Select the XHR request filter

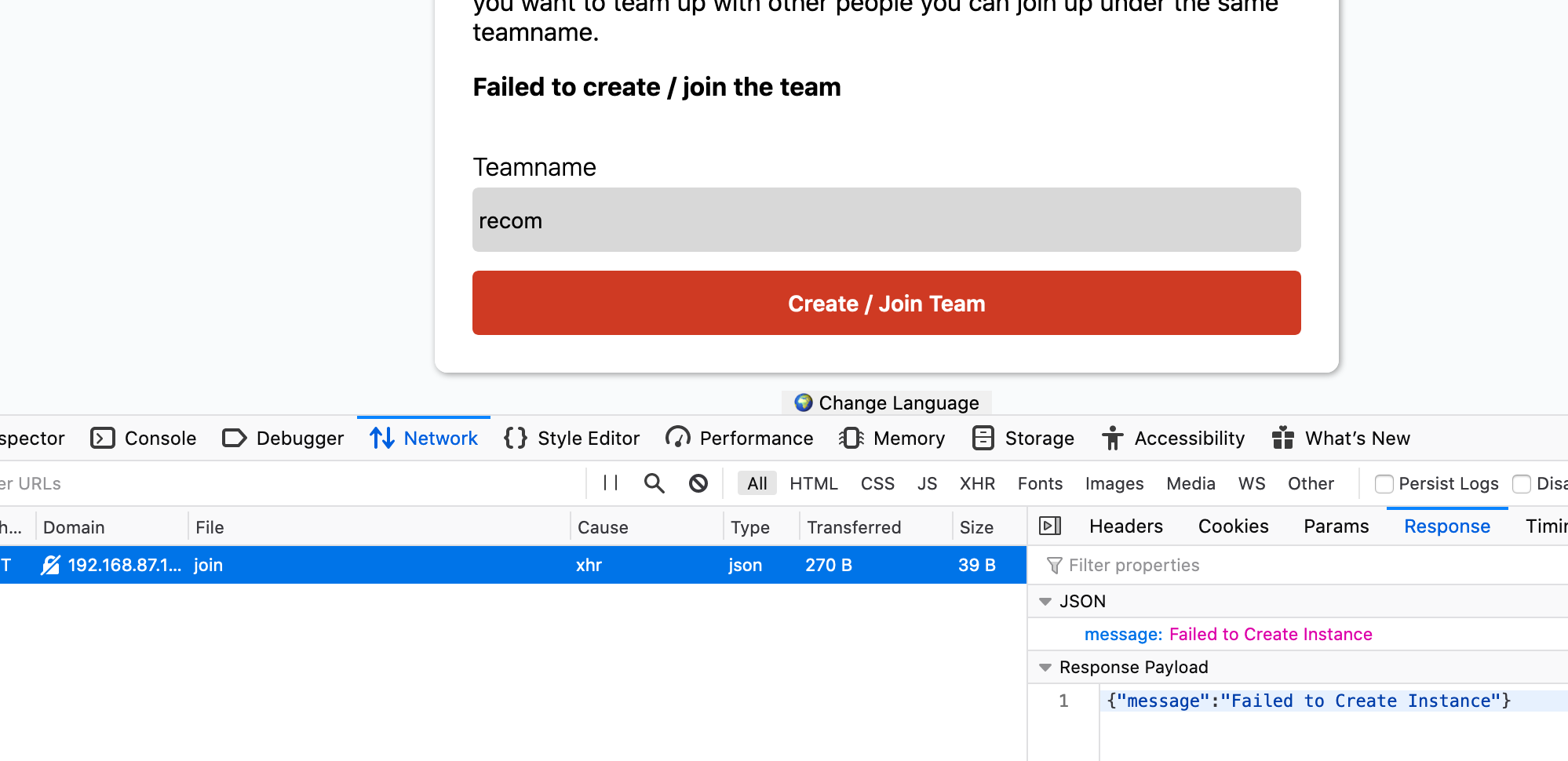point(977,483)
